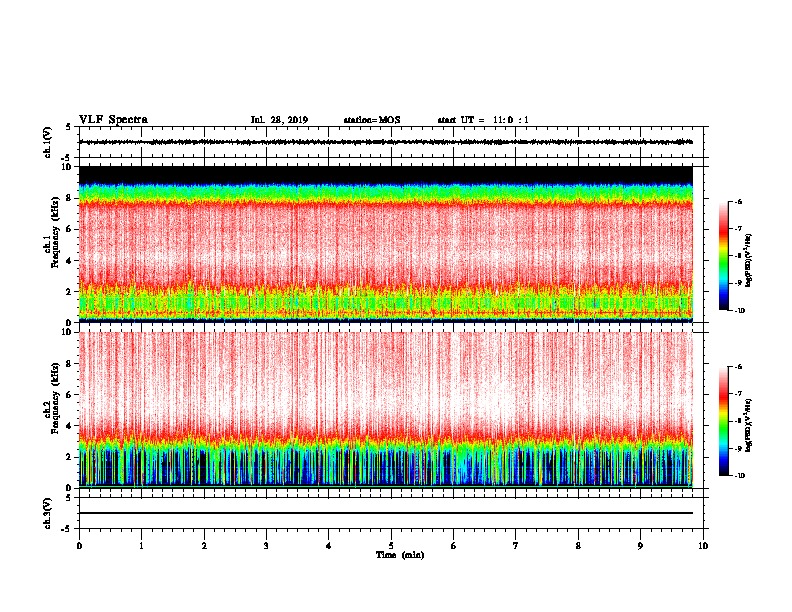Viewport: 792px width, 612px height.
Task: Click the "10" frequency tick of ch.1 spectrogram
Action: (x=67, y=167)
